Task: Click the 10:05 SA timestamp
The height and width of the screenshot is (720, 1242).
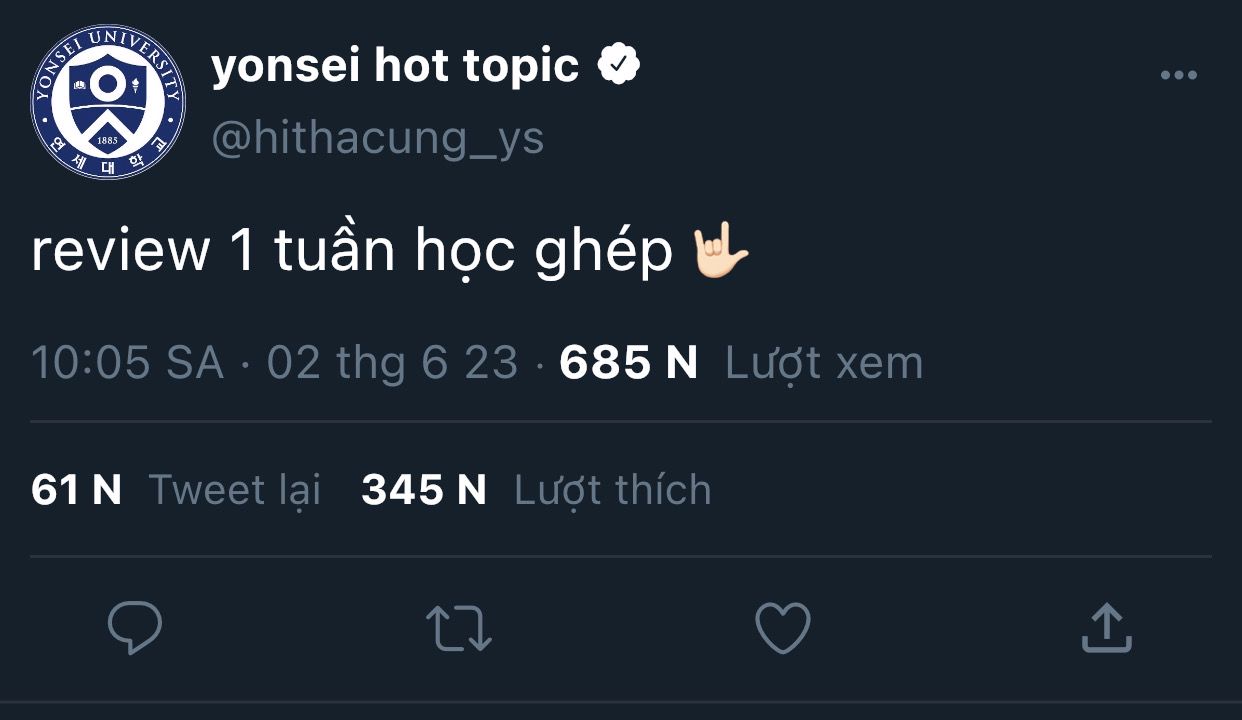Action: pyautogui.click(x=127, y=362)
